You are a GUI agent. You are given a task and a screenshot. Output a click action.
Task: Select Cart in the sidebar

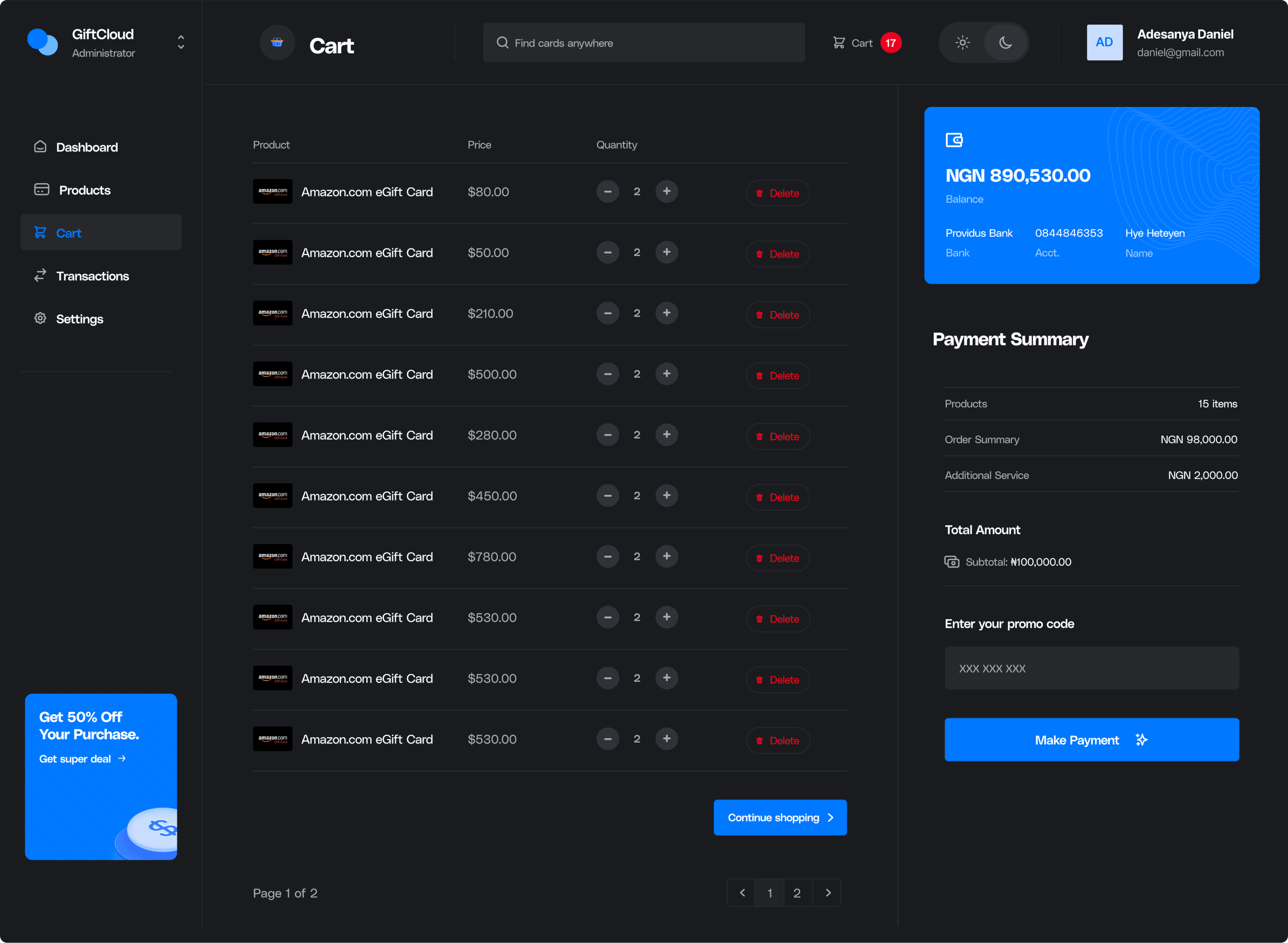[101, 232]
